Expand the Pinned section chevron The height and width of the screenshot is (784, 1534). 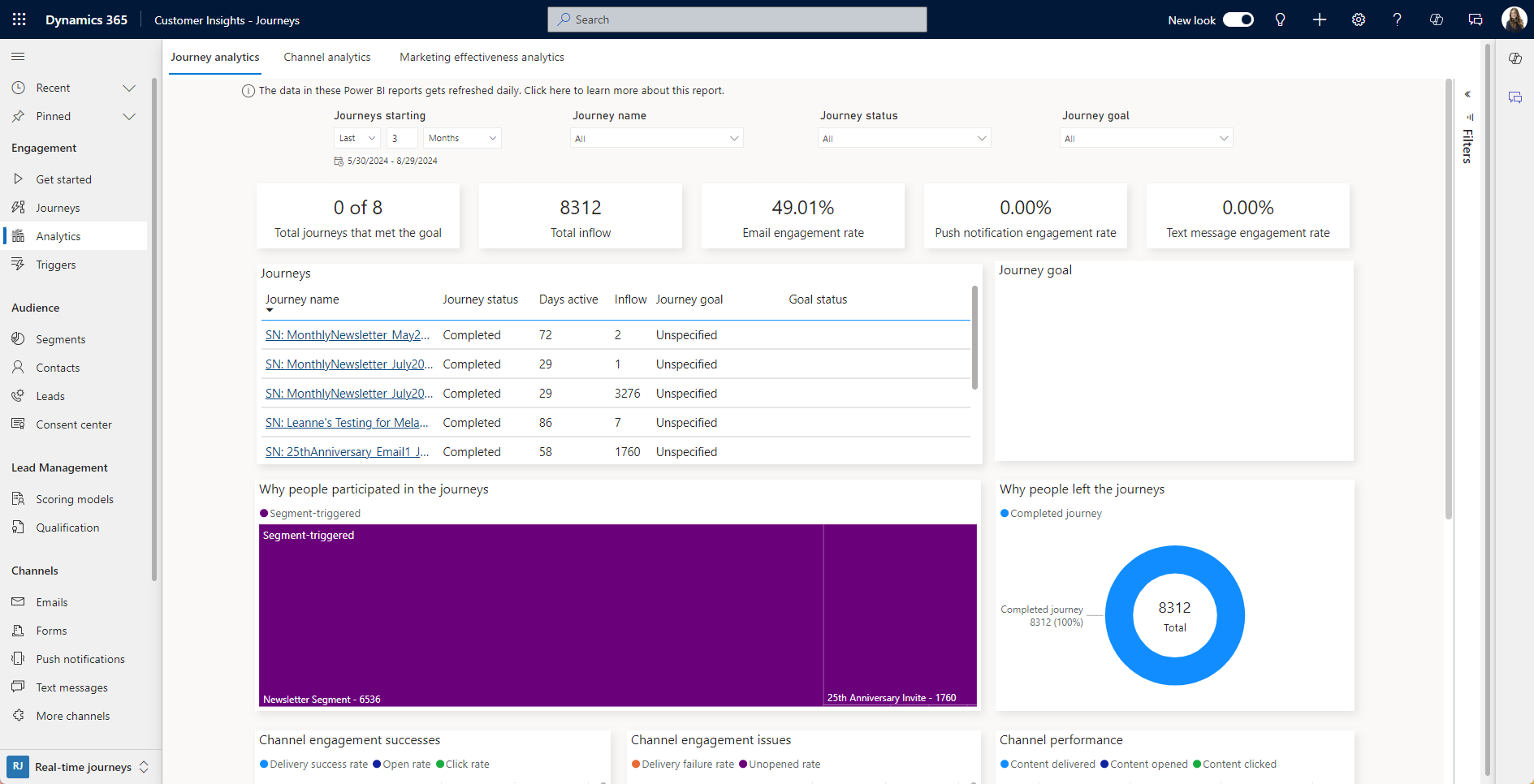click(129, 116)
